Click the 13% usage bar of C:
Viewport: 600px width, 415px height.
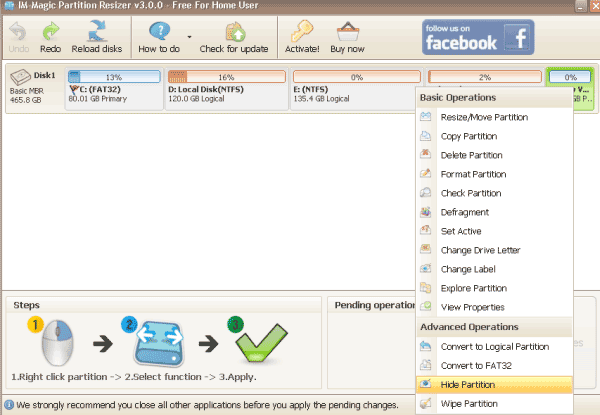114,77
